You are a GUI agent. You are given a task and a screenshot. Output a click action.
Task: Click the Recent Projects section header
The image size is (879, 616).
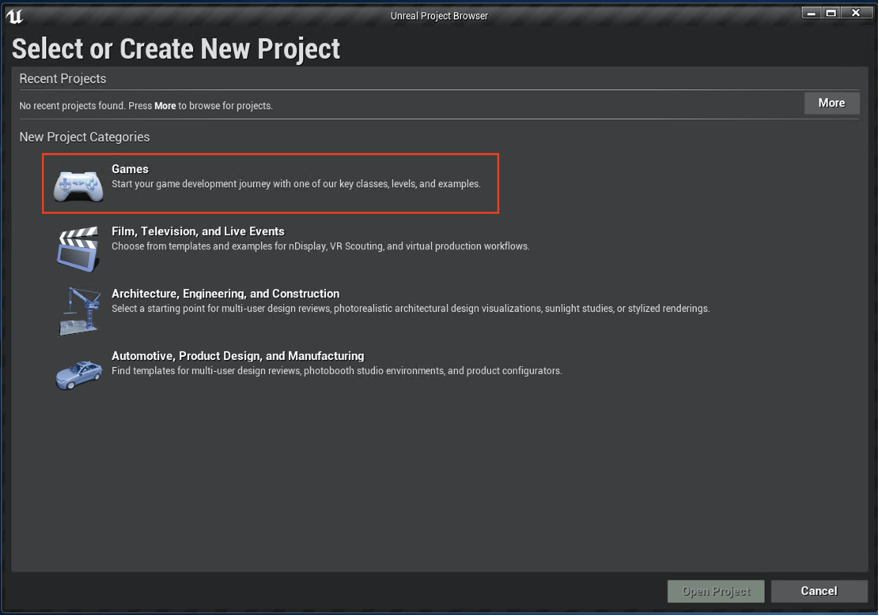tap(62, 78)
